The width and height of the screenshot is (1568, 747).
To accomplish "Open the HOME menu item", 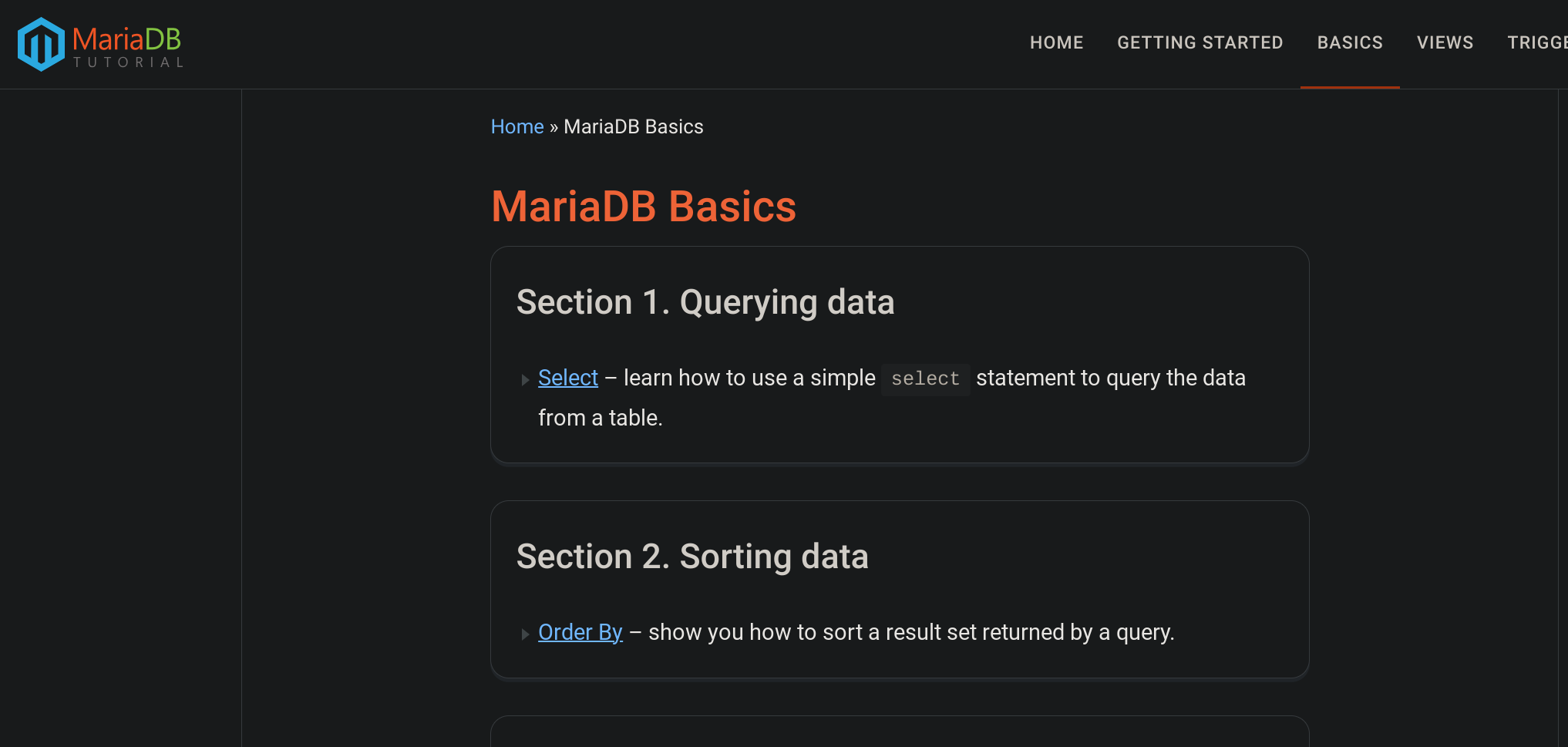I will click(x=1056, y=42).
